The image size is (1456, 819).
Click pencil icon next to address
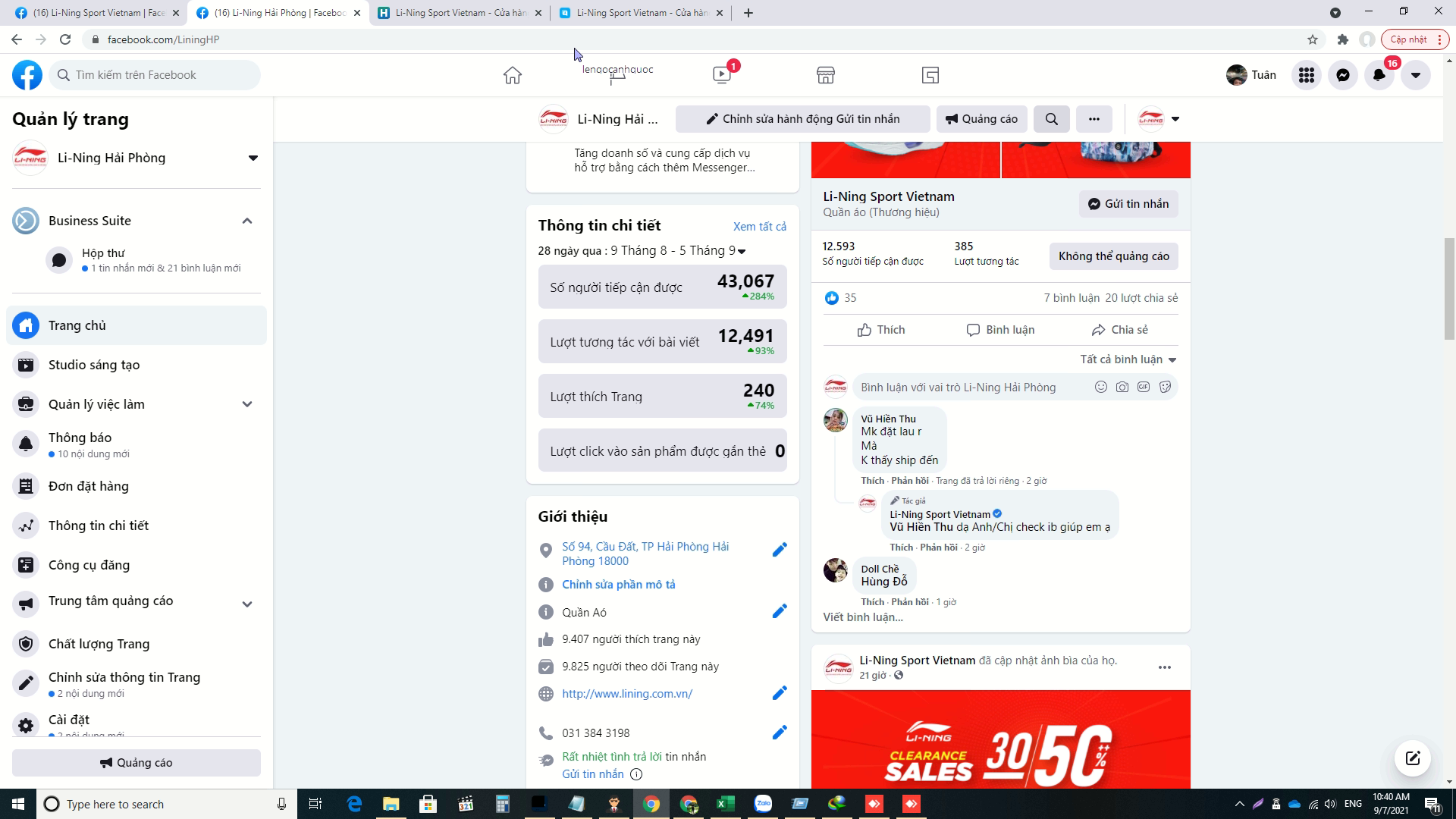tap(780, 550)
